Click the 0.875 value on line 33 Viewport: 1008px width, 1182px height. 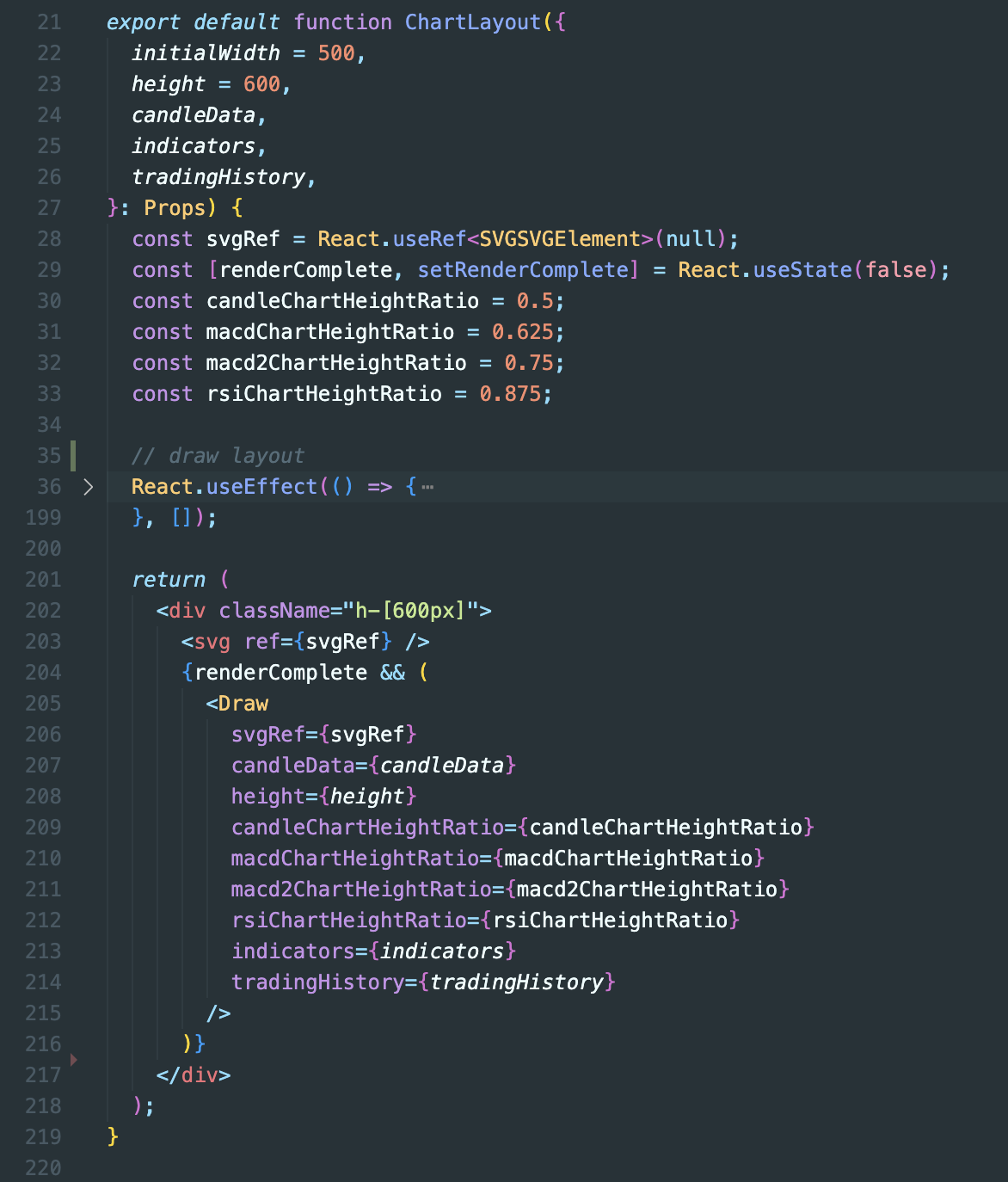pos(510,394)
